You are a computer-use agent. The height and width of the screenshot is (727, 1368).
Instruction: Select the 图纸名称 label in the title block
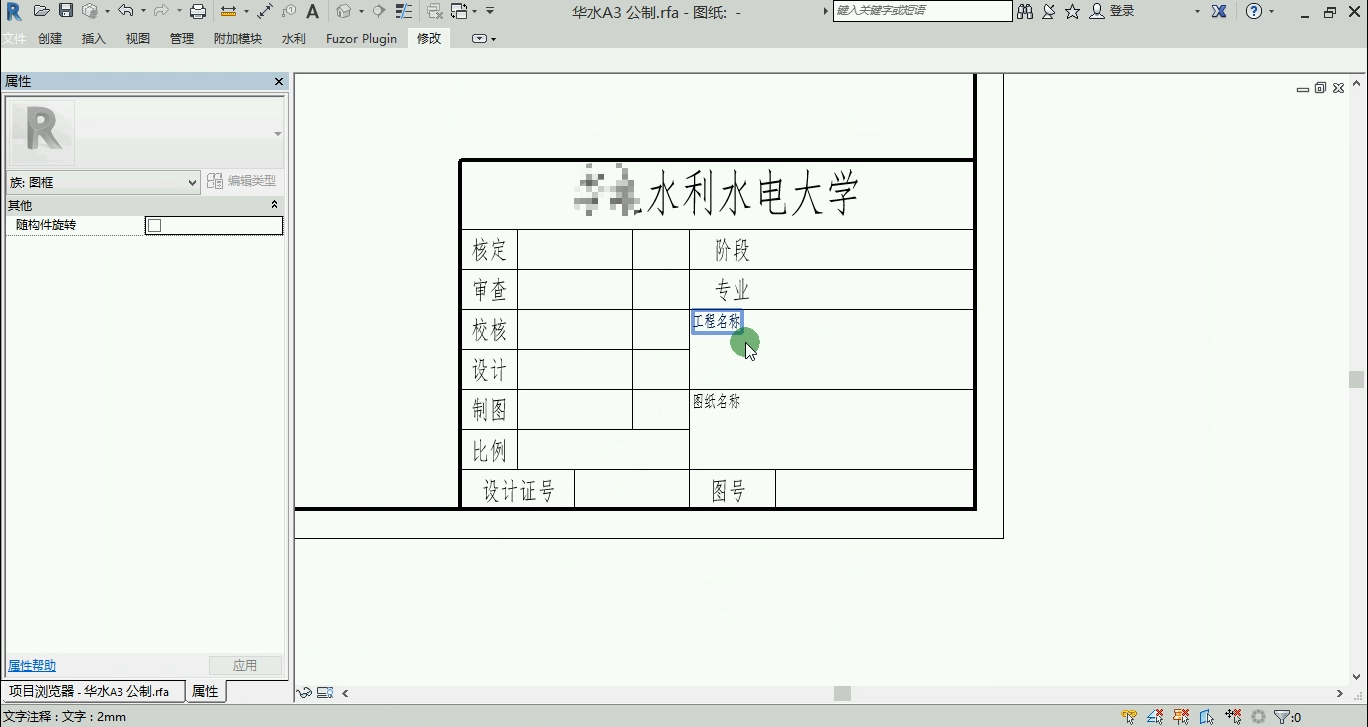click(716, 402)
